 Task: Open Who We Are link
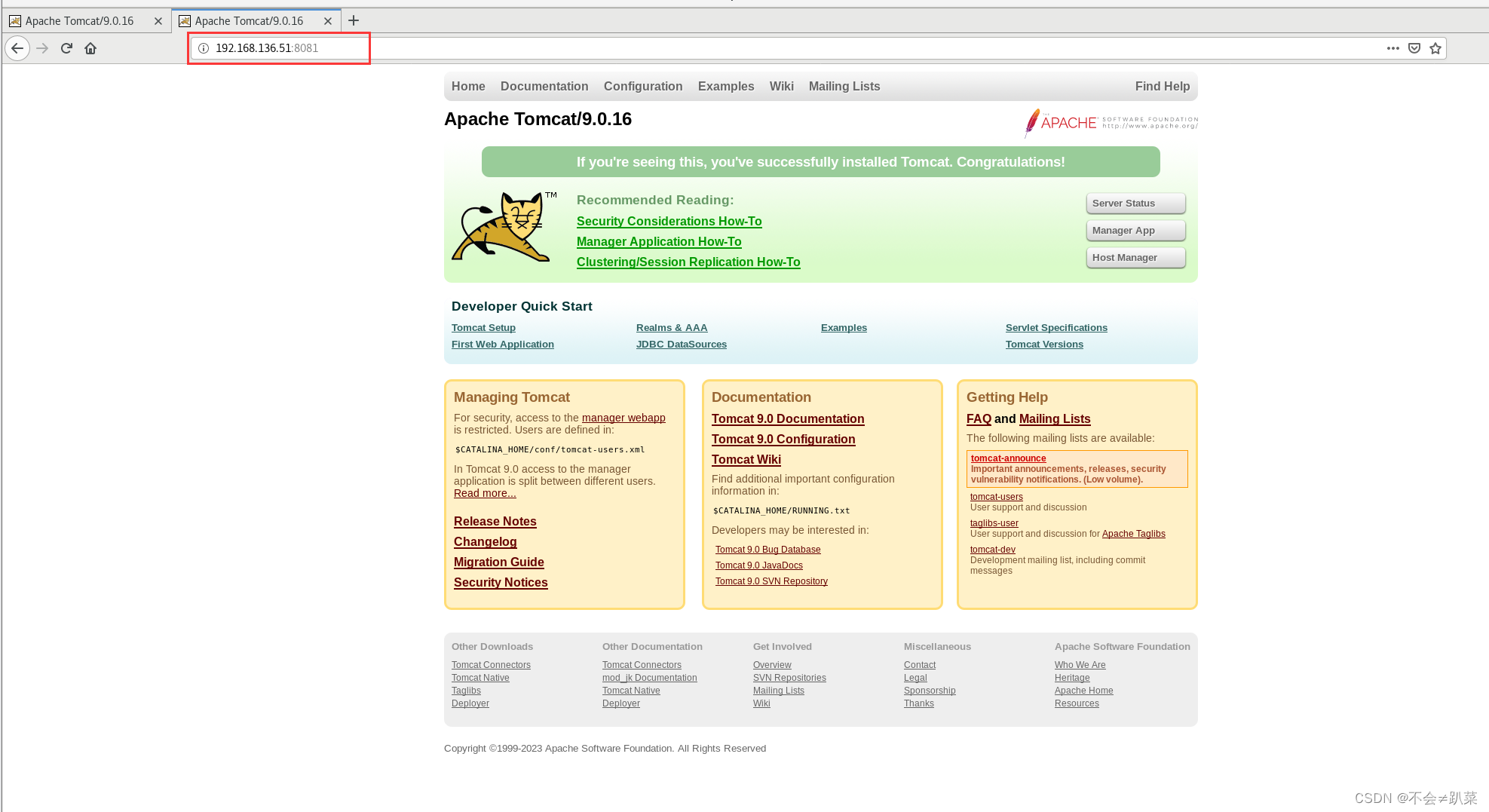[x=1080, y=665]
